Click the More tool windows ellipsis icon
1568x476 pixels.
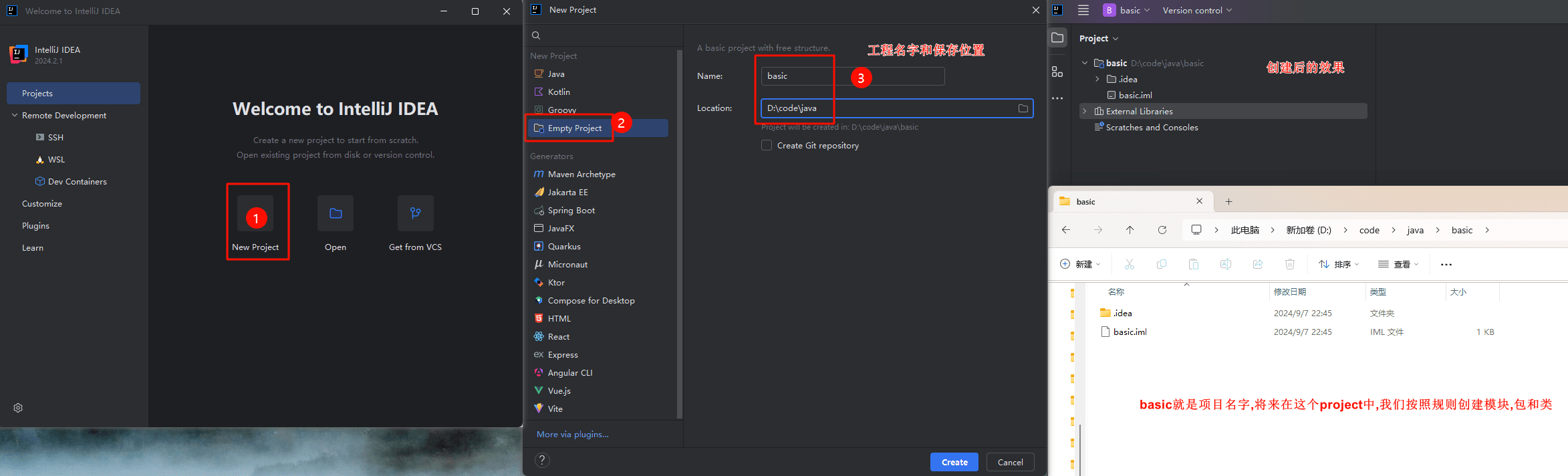pos(1057,98)
